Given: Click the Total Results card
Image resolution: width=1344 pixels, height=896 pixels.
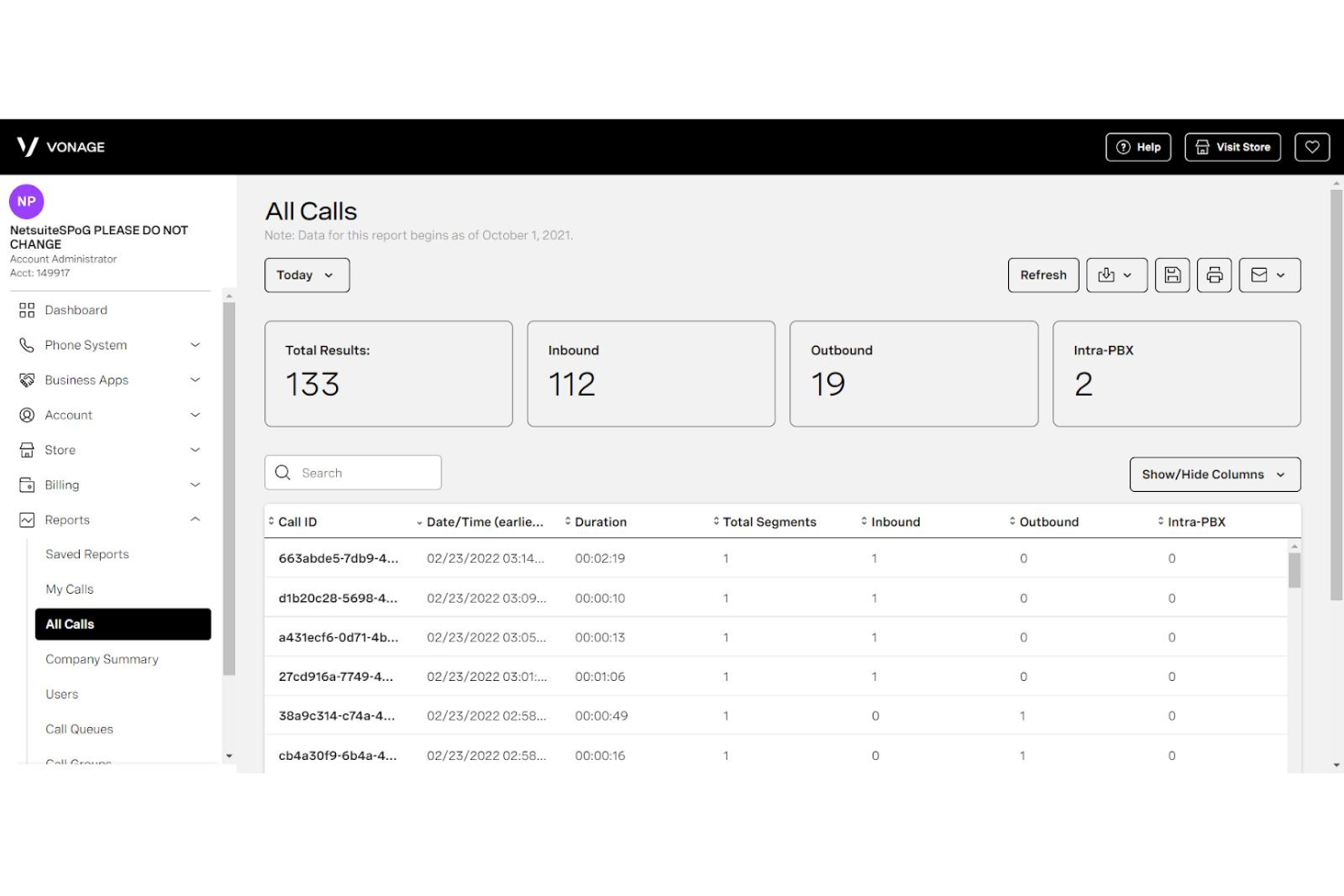Looking at the screenshot, I should pos(389,374).
